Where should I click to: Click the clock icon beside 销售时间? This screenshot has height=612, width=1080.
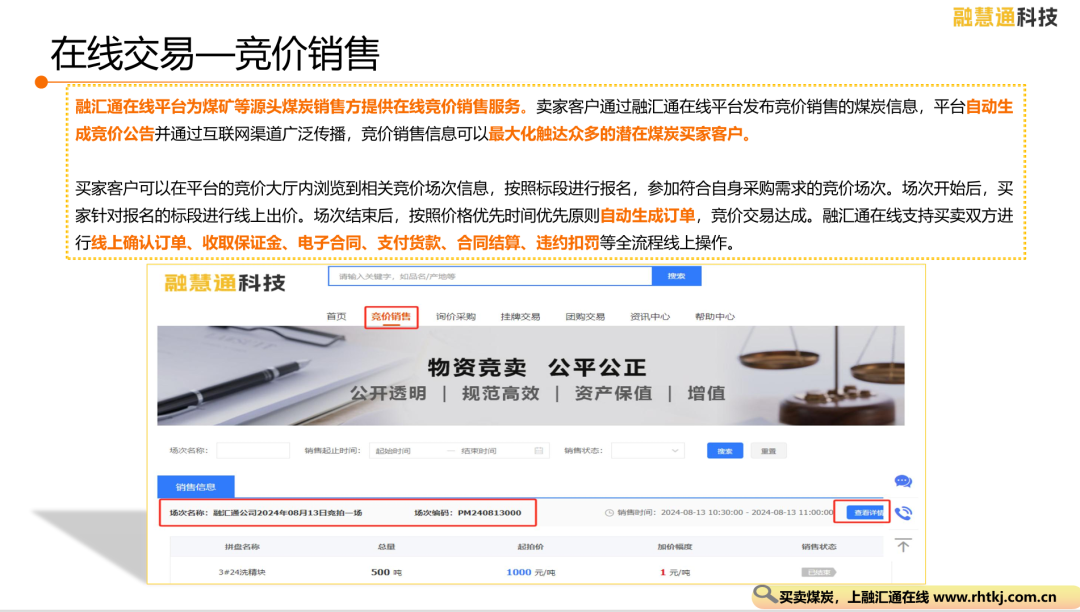[609, 513]
